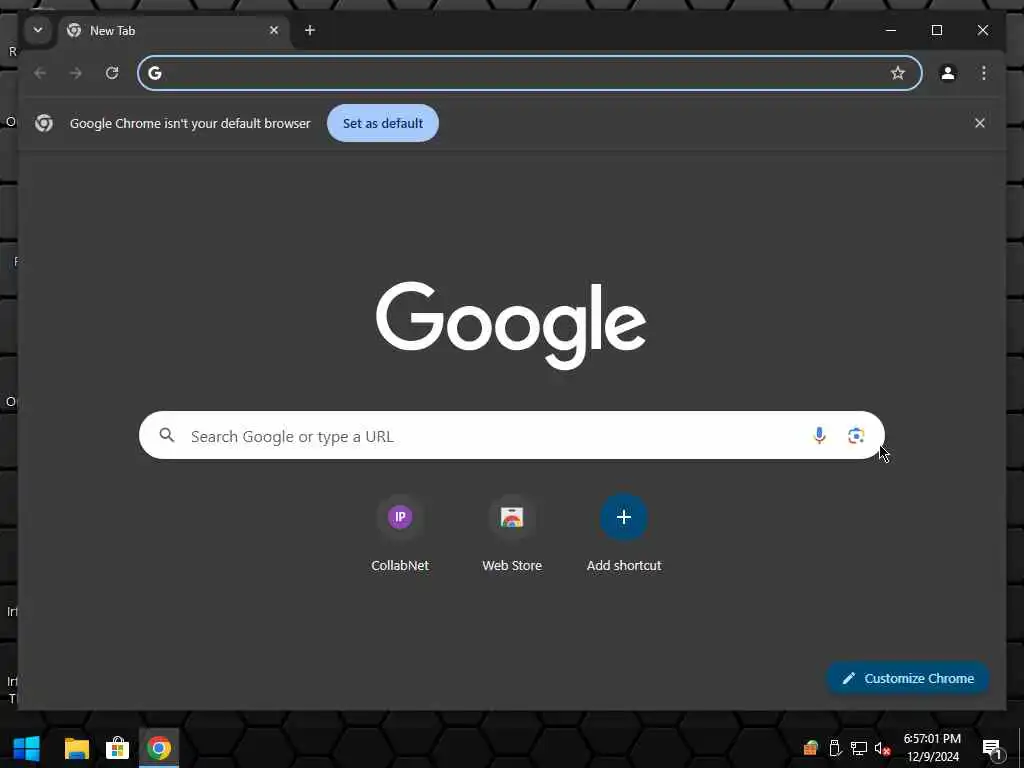Click the firewall security tray icon
This screenshot has height=768, width=1024.
[x=810, y=748]
